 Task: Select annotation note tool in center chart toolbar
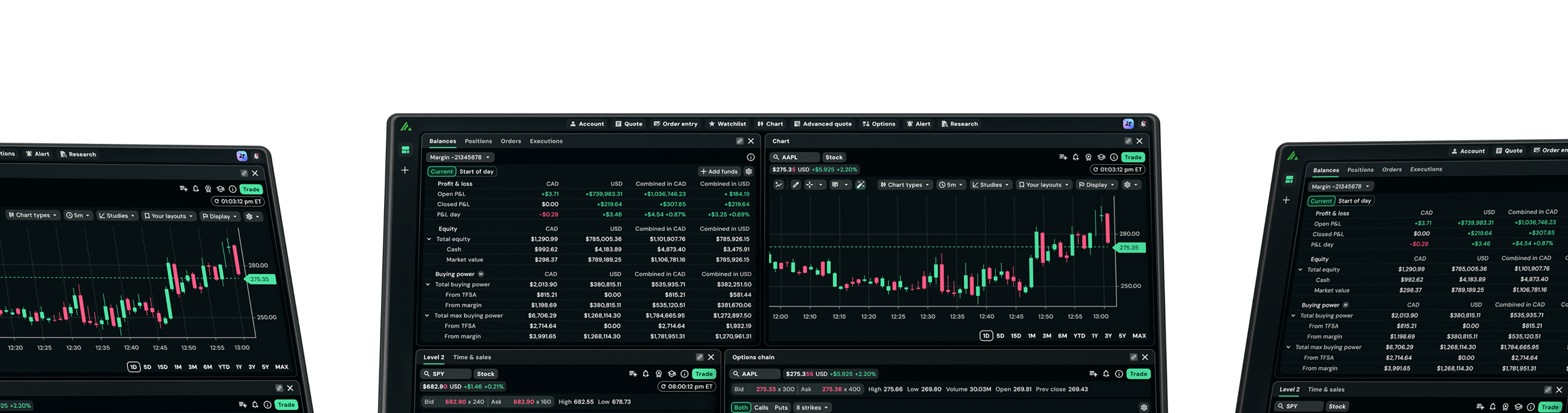click(835, 185)
